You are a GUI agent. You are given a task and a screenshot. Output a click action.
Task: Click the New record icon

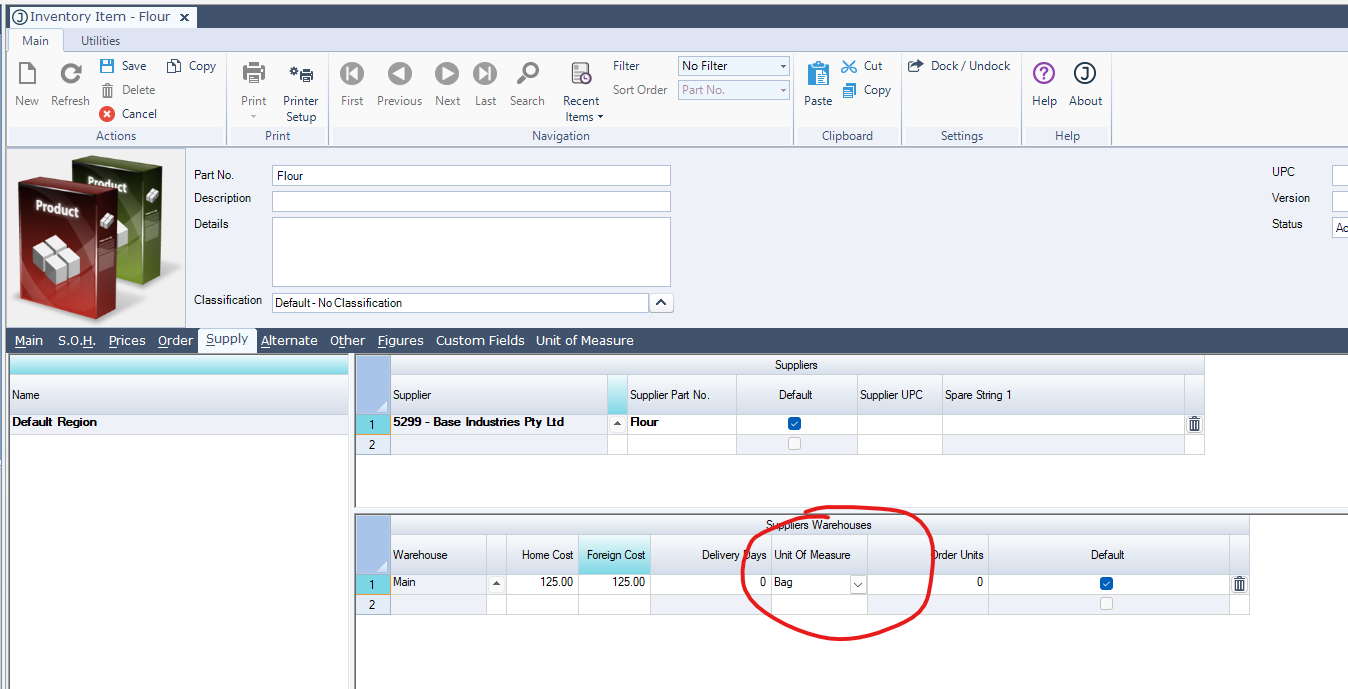(27, 75)
